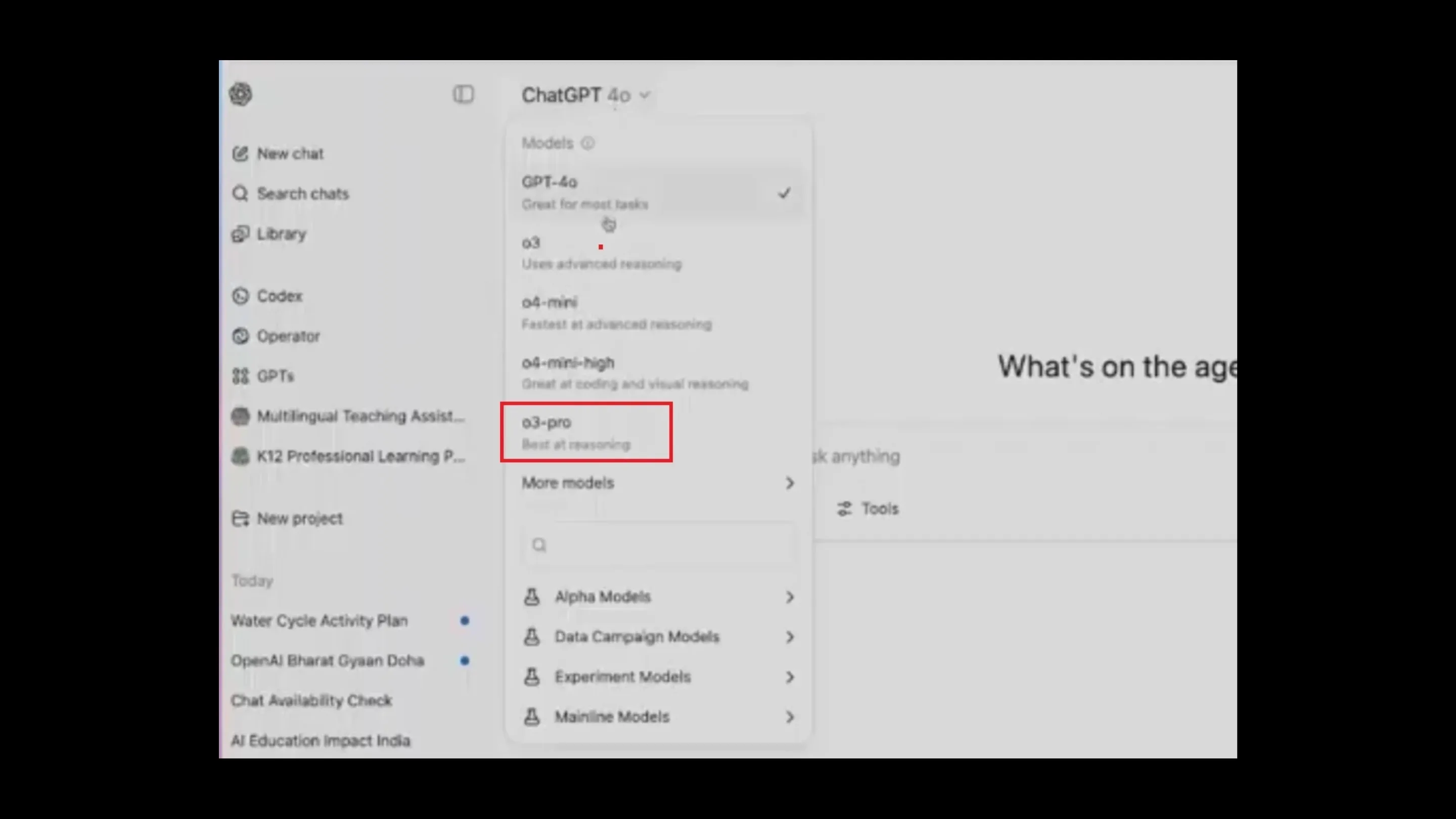Click the GPT-4o selected checkmark
Image resolution: width=1456 pixels, height=819 pixels.
click(x=785, y=193)
